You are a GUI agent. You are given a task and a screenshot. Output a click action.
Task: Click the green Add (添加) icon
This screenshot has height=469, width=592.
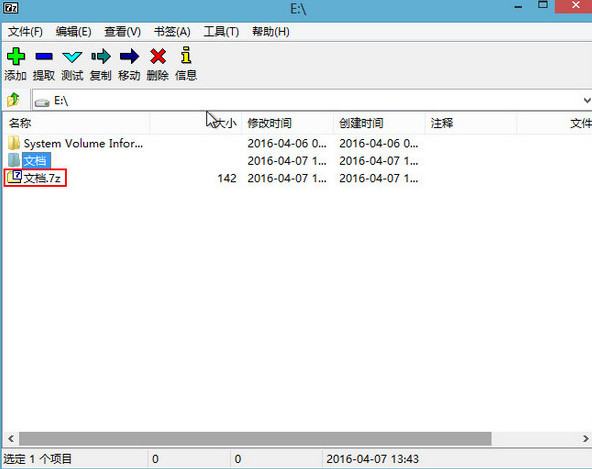tap(15, 57)
